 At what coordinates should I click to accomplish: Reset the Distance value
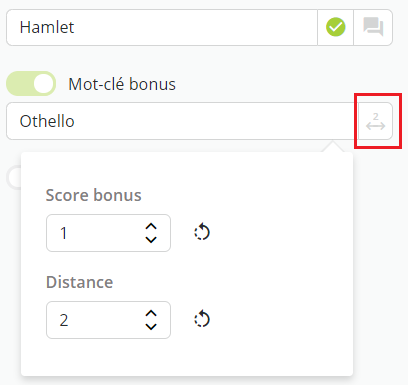pos(202,319)
